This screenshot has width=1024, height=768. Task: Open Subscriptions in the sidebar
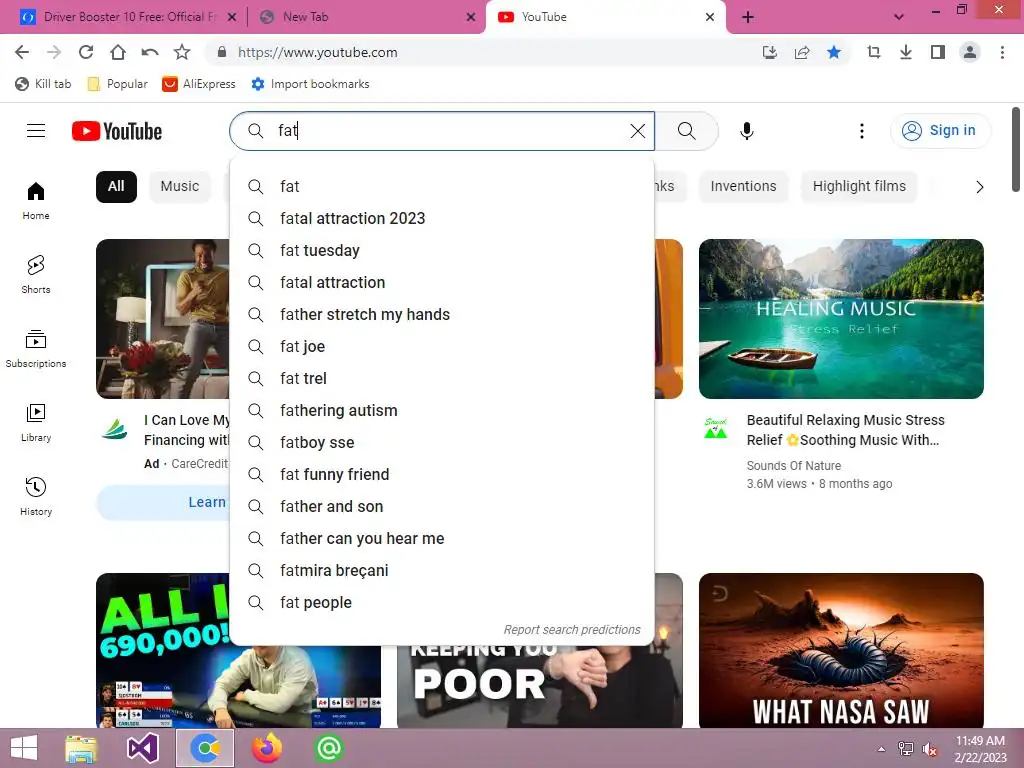tap(36, 349)
